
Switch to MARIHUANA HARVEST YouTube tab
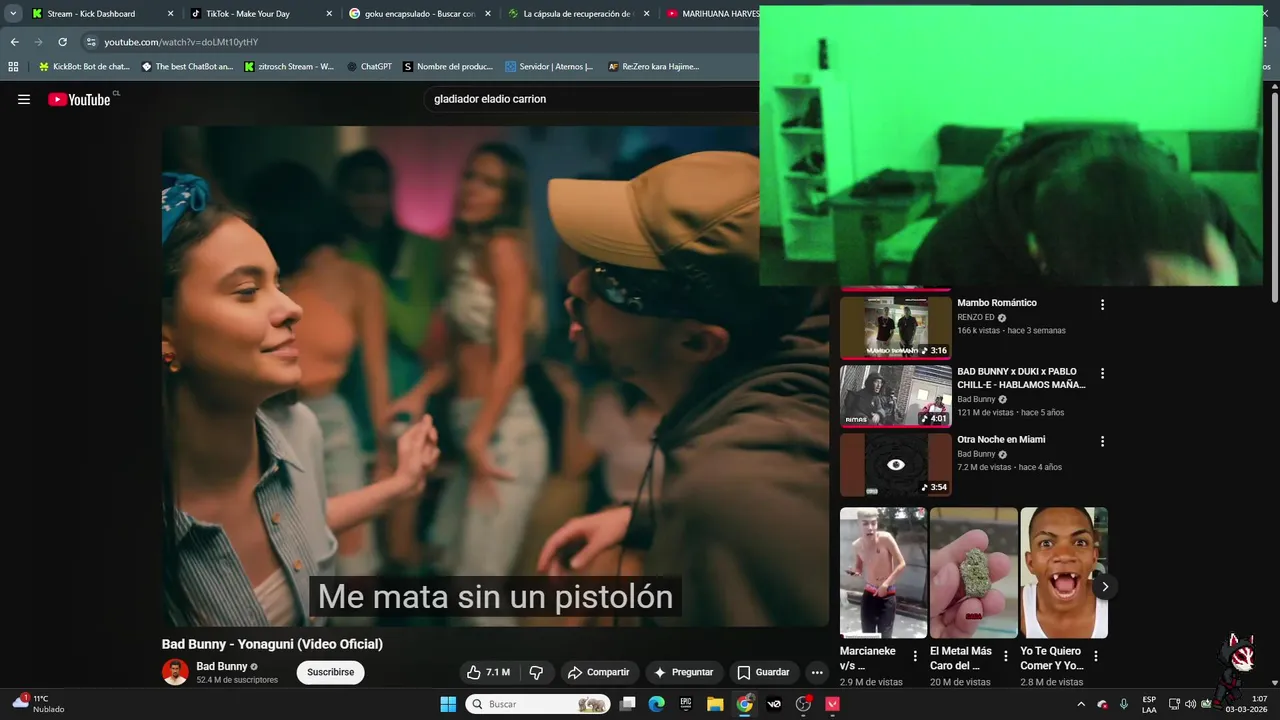click(x=712, y=14)
